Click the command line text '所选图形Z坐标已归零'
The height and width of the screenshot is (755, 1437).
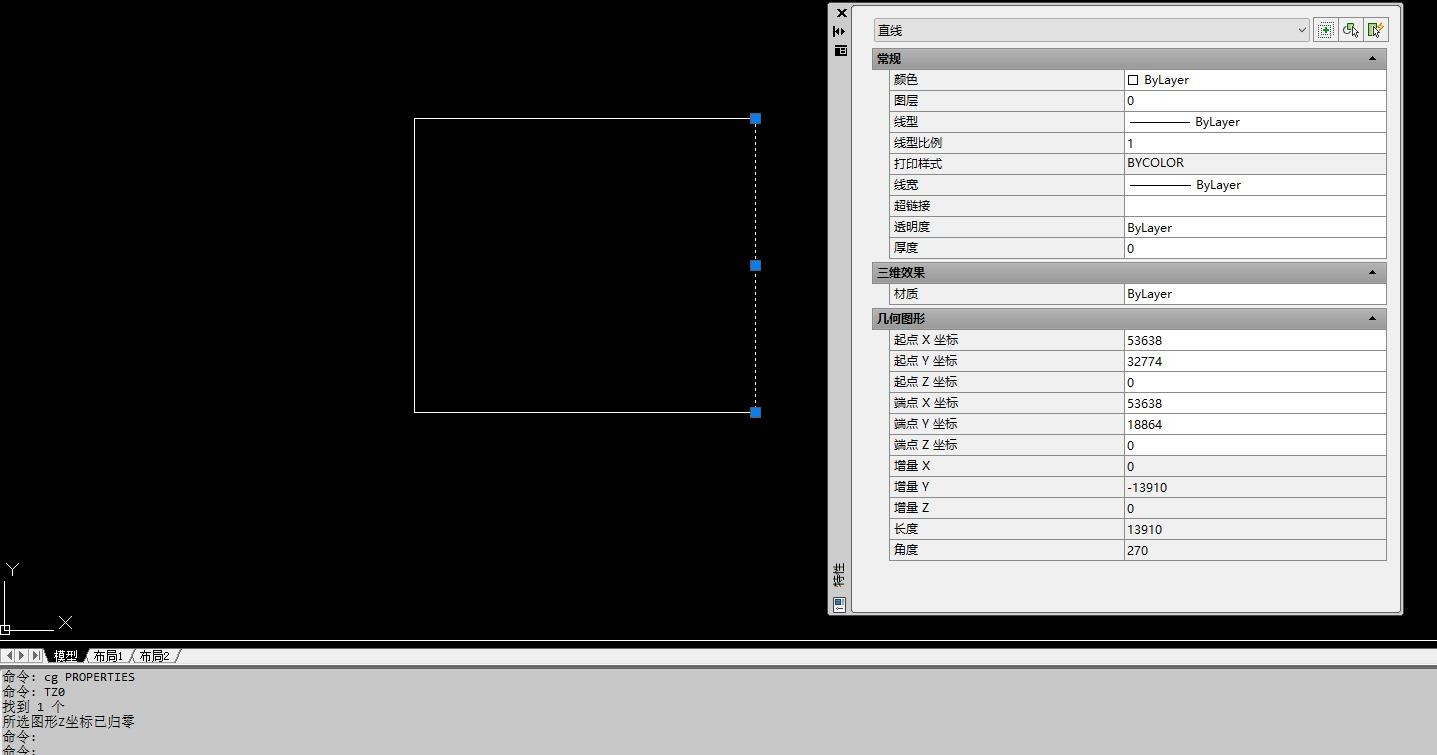click(x=68, y=721)
